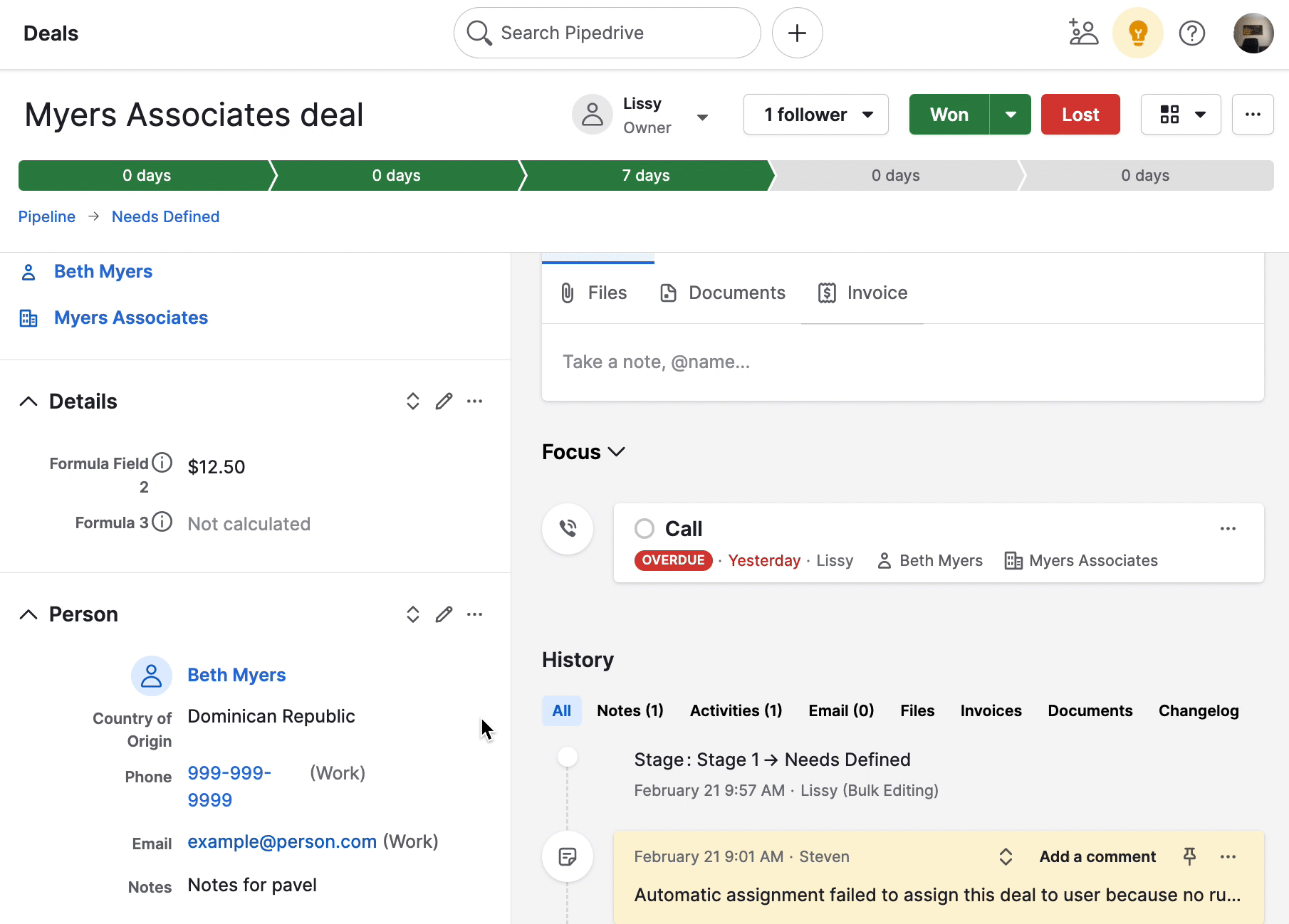Viewport: 1289px width, 924px height.
Task: Expand the Focus section chevron
Action: [x=617, y=452]
